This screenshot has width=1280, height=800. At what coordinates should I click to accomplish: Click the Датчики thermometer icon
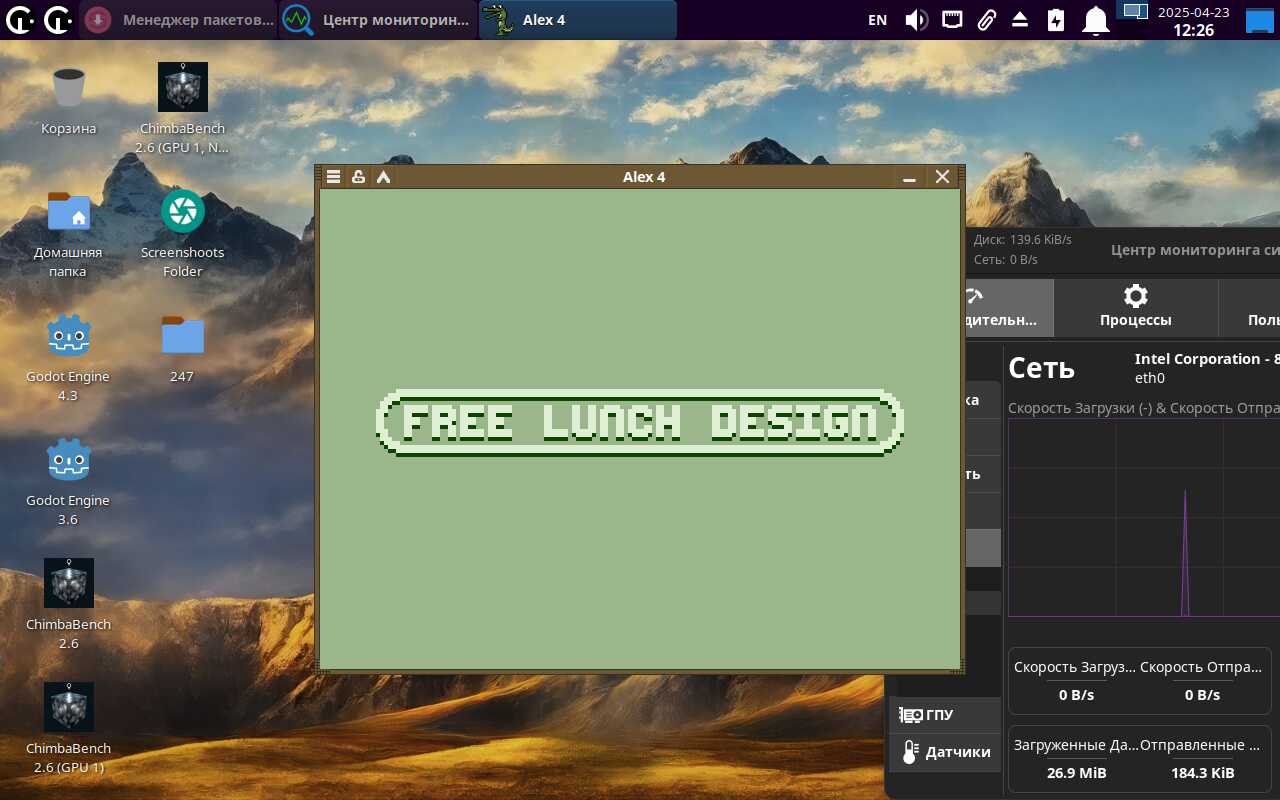coord(909,752)
